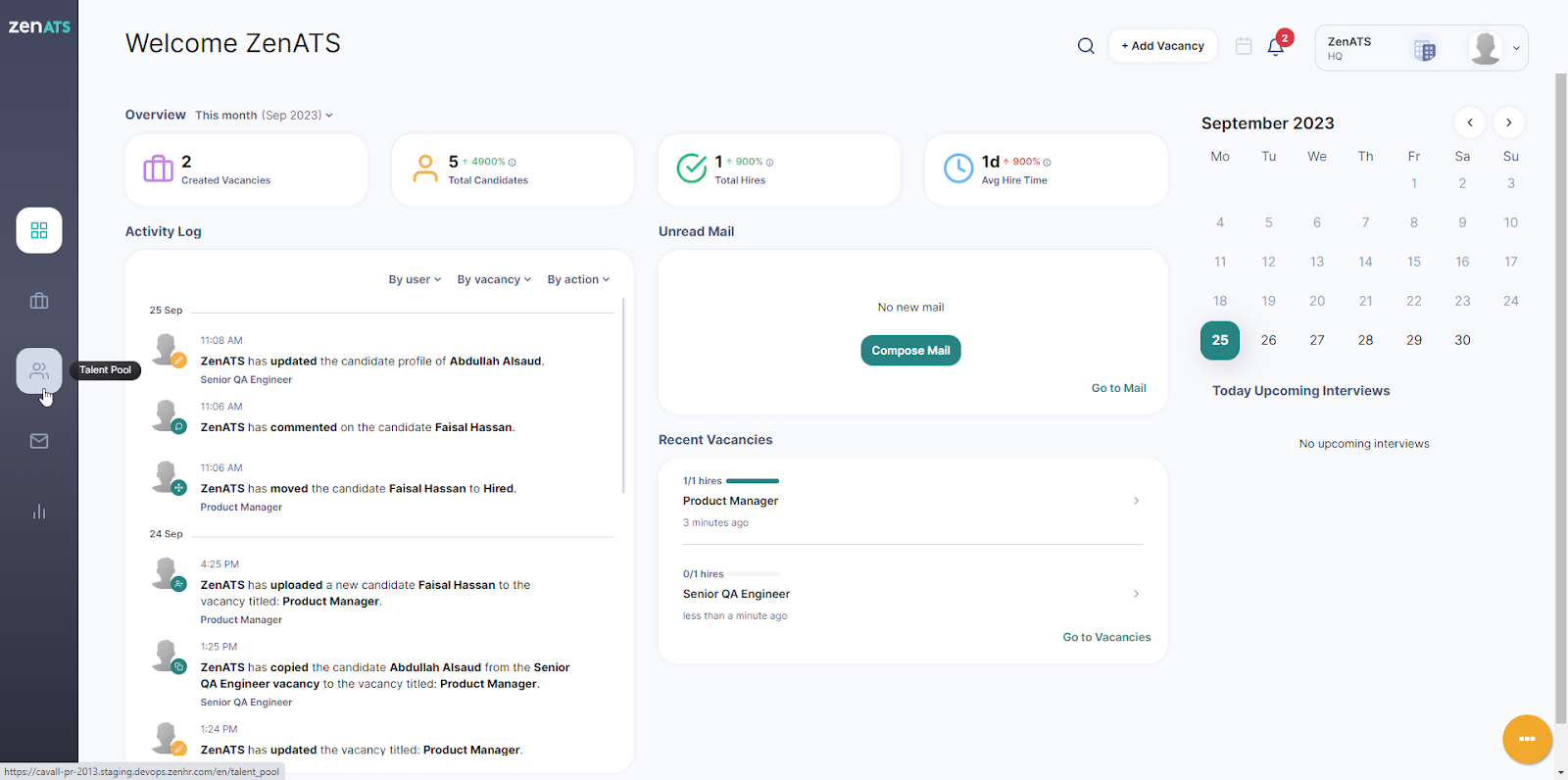The image size is (1568, 780).
Task: Click the ZenATS logo in the sidebar
Action: [x=39, y=26]
